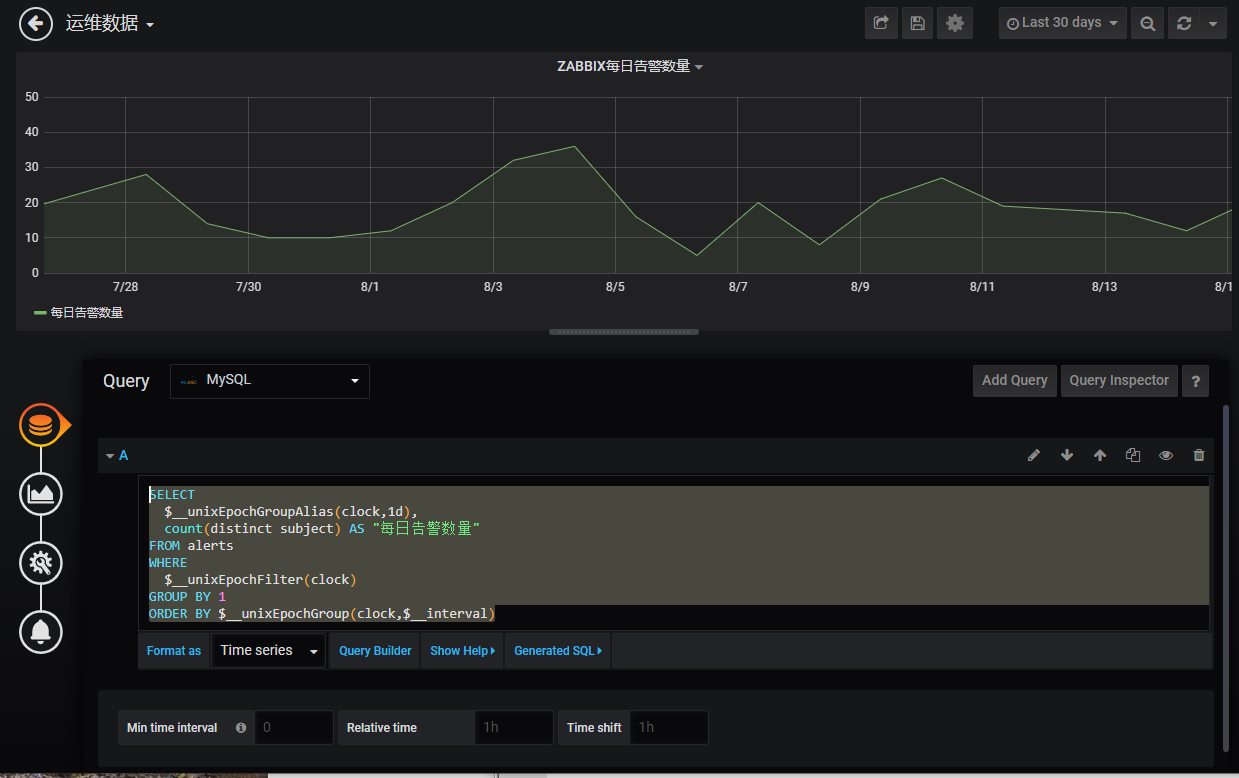The width and height of the screenshot is (1239, 778).
Task: Open Format as Time series dropdown
Action: 269,650
